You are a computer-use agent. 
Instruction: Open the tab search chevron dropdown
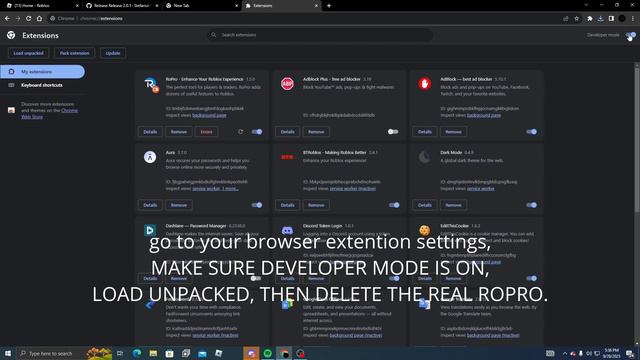(x=586, y=5)
